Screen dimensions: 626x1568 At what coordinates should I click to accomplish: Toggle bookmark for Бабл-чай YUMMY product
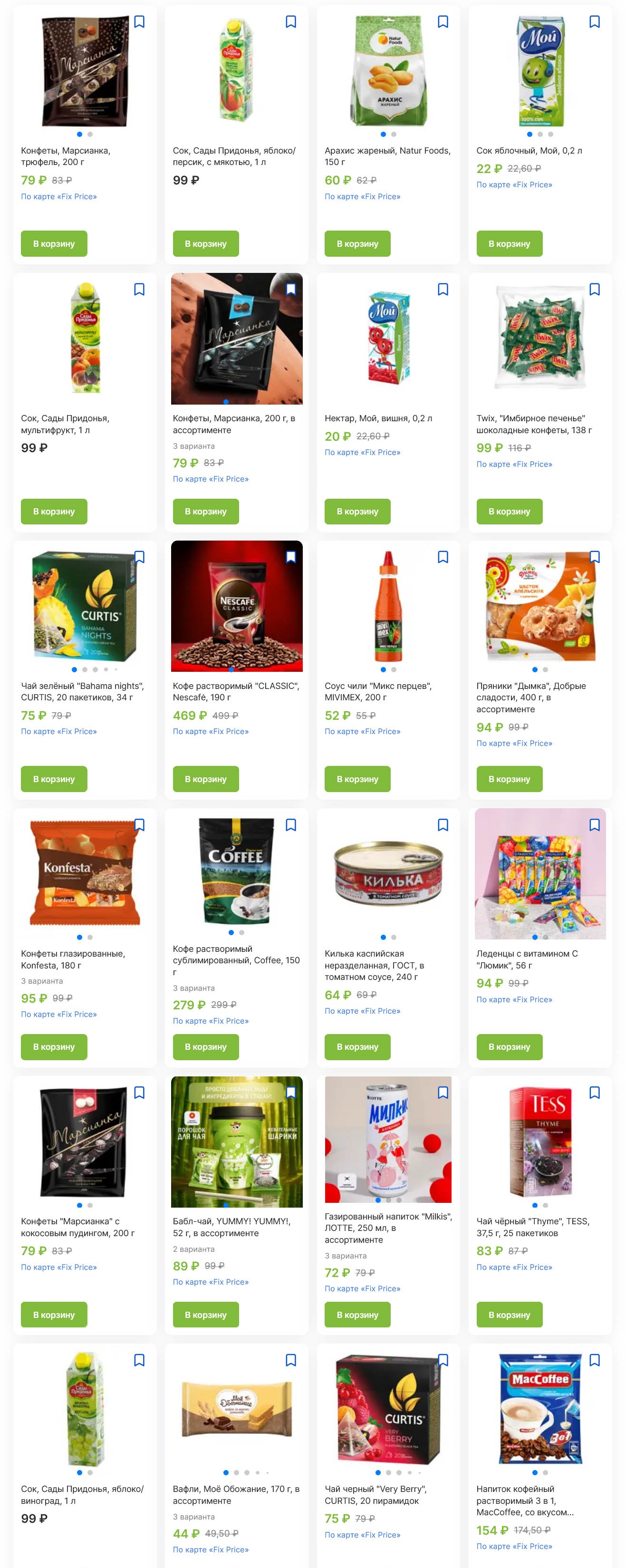pos(291,1093)
